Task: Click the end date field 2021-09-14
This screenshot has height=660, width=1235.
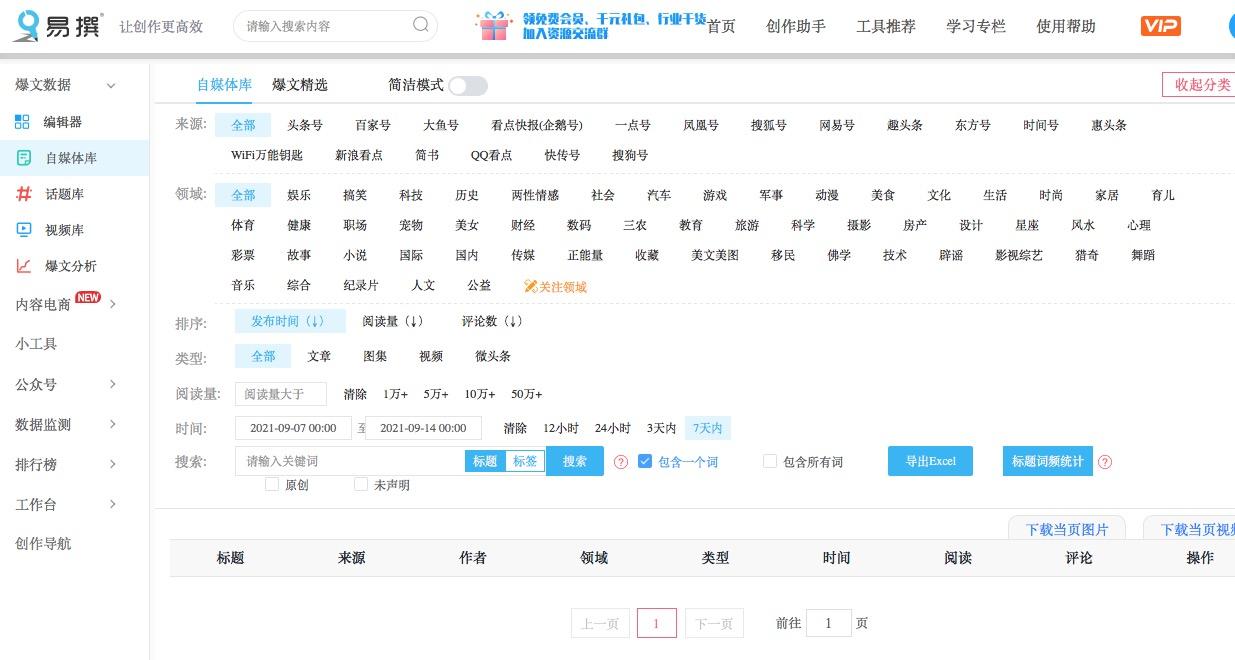Action: coord(424,428)
